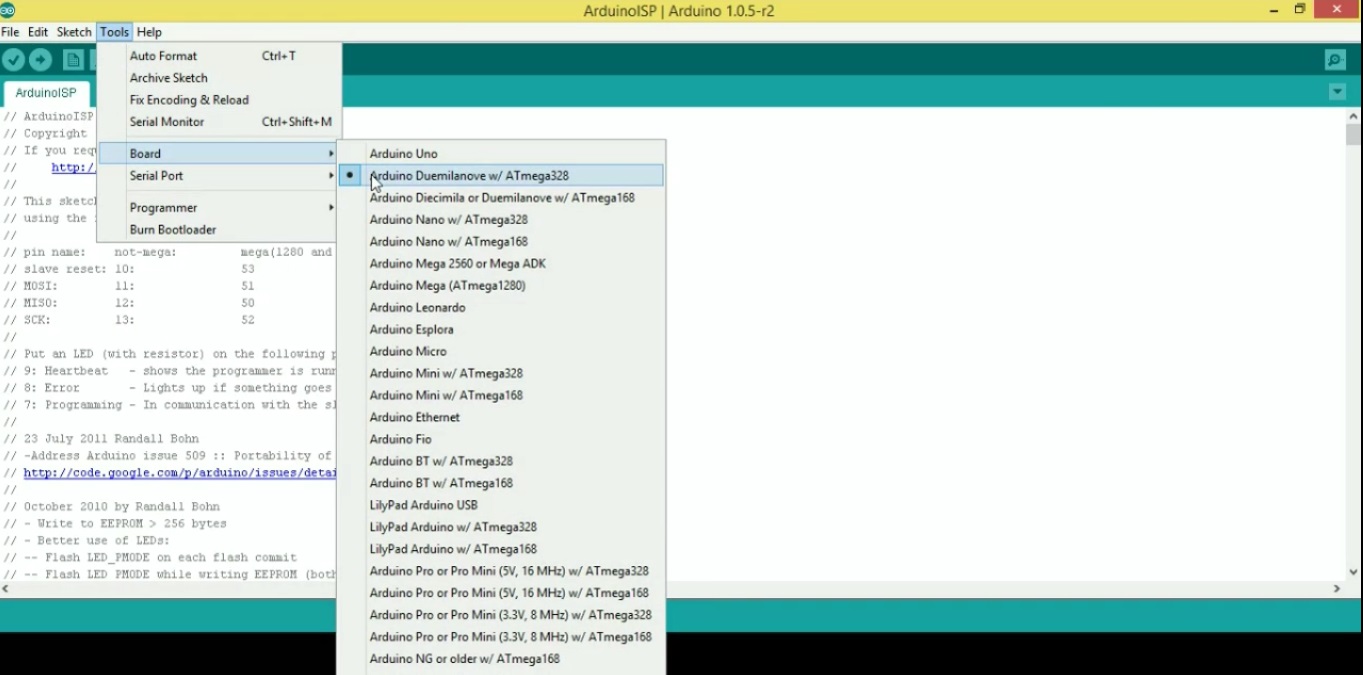Viewport: 1363px width, 675px height.
Task: Click the Verify checkmark icon
Action: tap(13, 60)
